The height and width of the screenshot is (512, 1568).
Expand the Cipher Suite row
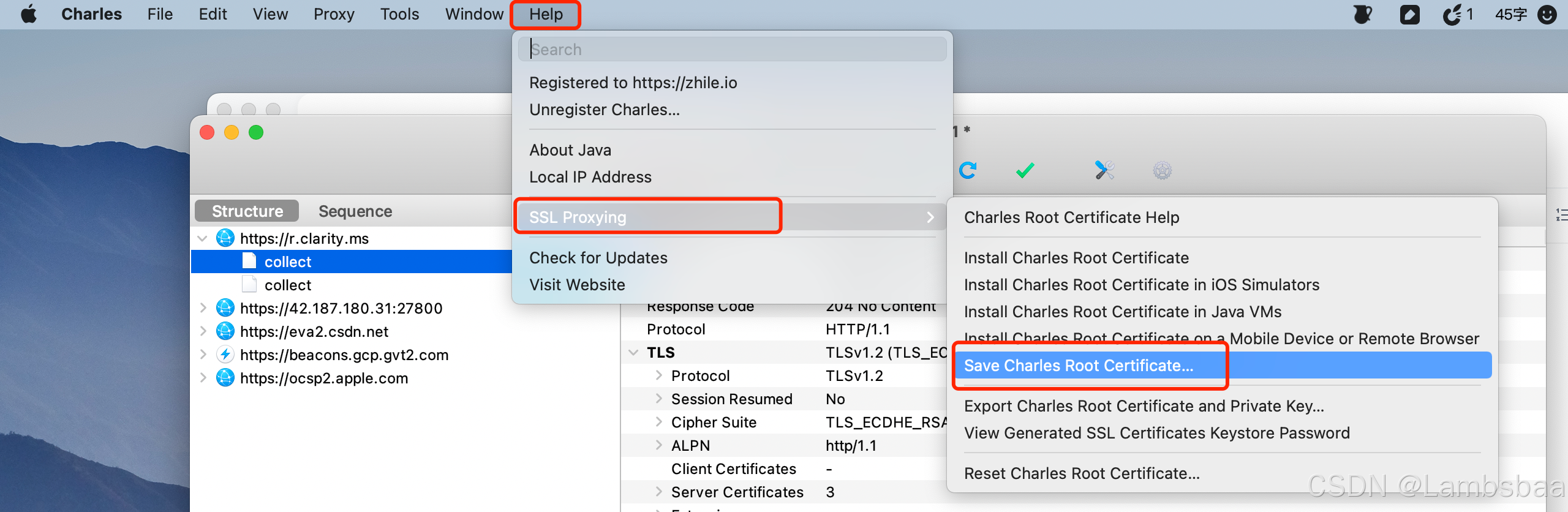click(659, 422)
